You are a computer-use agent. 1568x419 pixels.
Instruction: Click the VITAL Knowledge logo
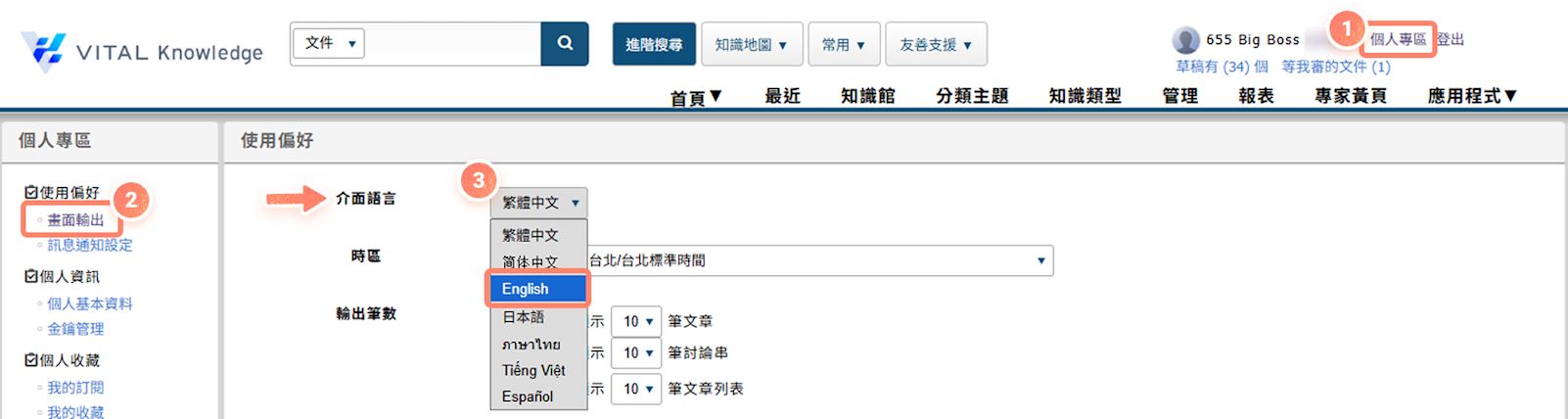(142, 51)
